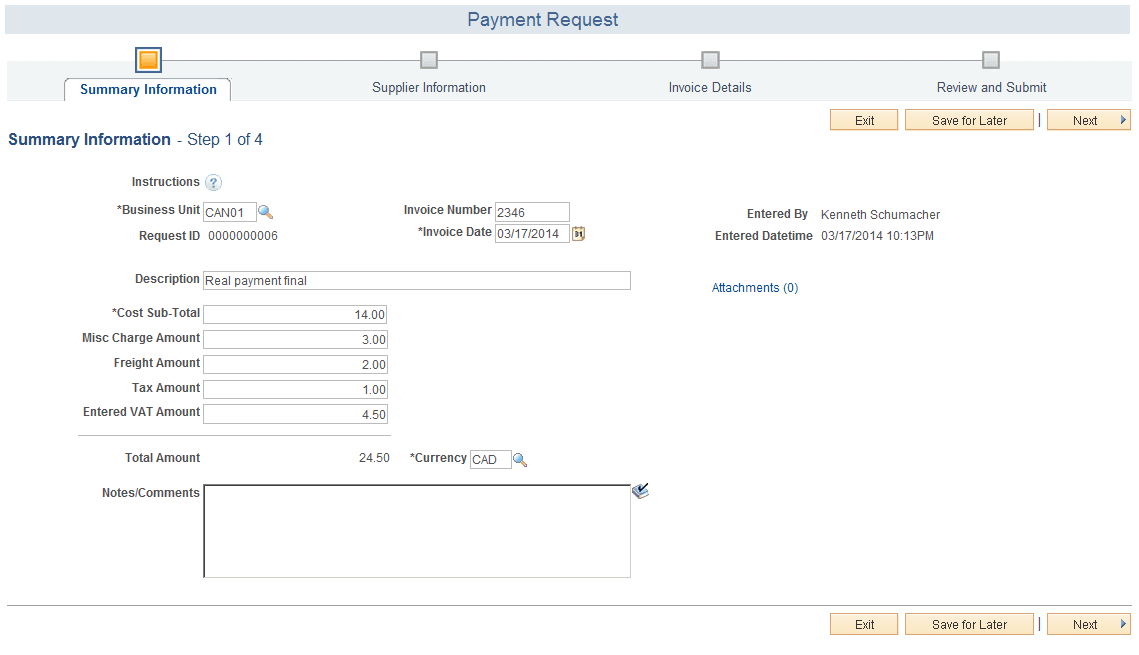The height and width of the screenshot is (655, 1139).
Task: Run spell check on Notes/Comments
Action: pos(641,490)
